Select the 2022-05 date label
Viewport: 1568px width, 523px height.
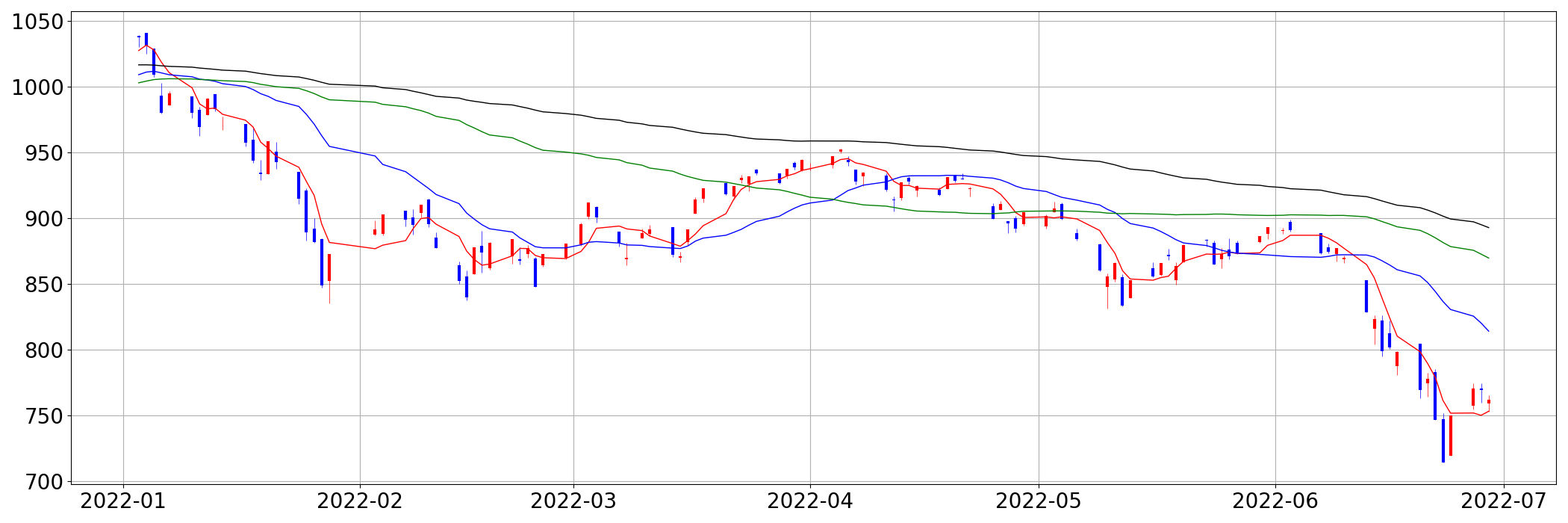coord(1039,501)
